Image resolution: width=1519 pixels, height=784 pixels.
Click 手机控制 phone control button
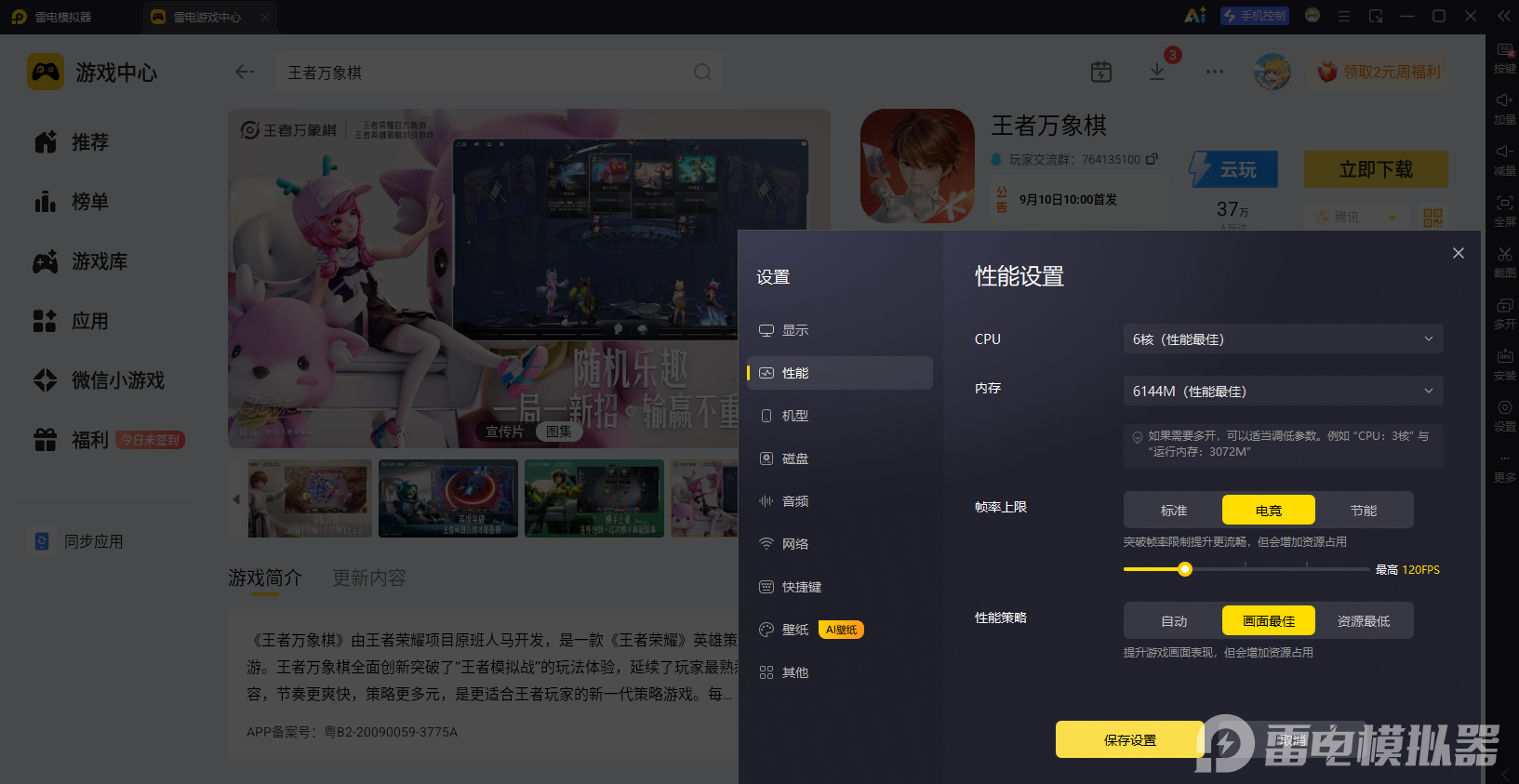click(x=1255, y=16)
